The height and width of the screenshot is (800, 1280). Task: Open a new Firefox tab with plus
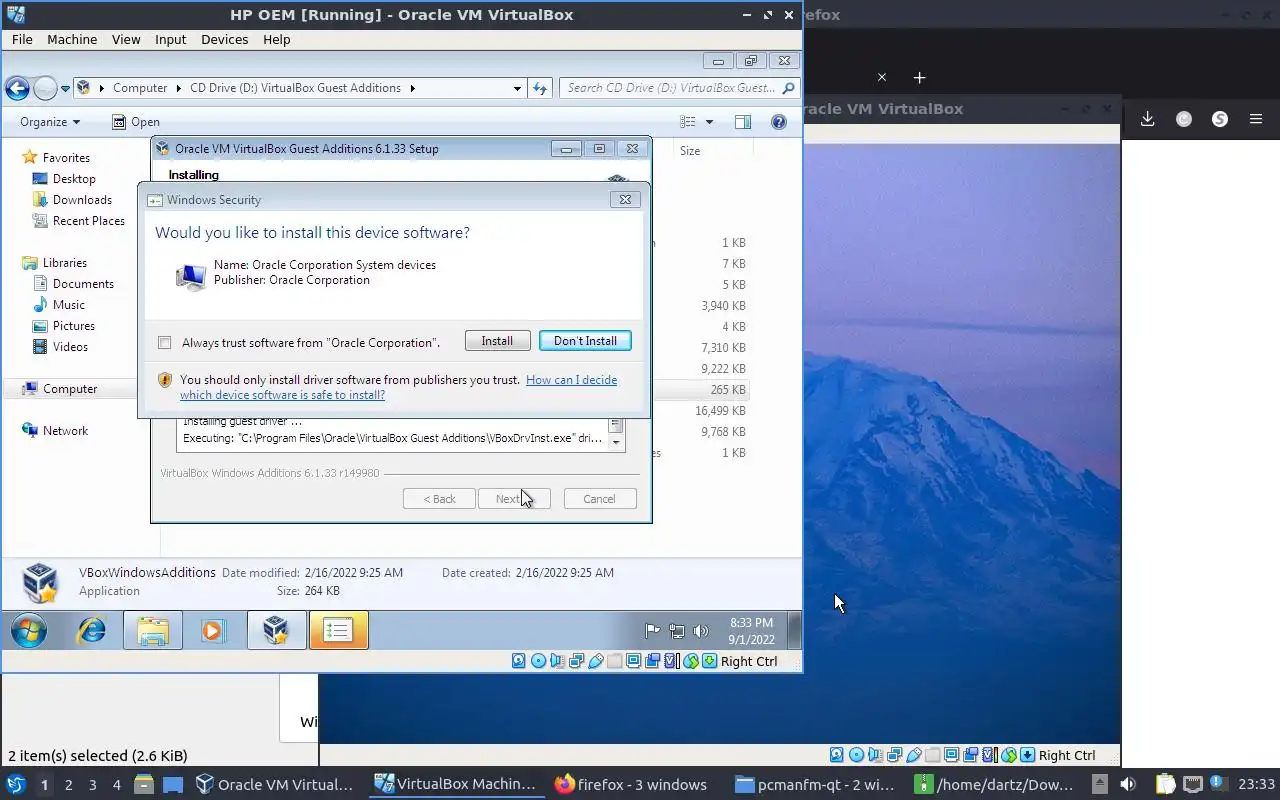[919, 77]
